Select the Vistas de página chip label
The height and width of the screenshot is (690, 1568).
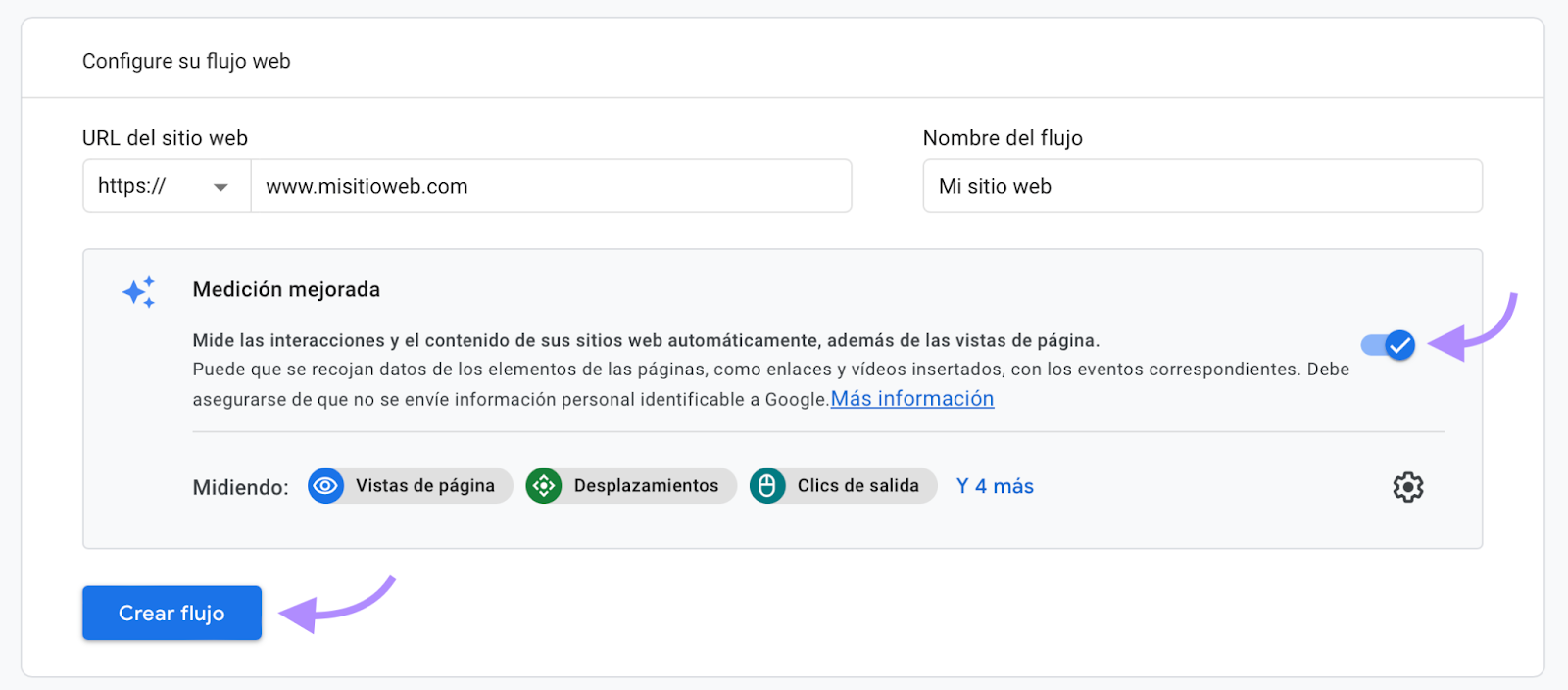point(425,486)
